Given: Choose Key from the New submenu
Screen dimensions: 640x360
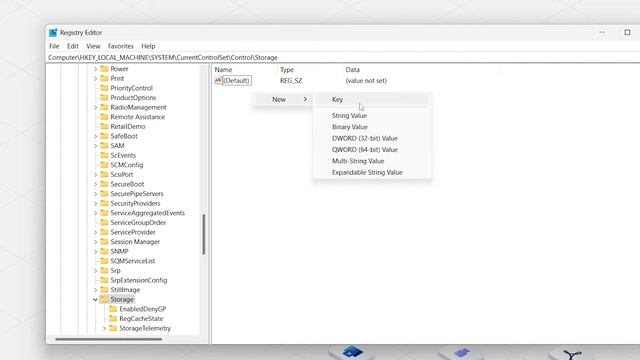Looking at the screenshot, I should click(372, 100).
